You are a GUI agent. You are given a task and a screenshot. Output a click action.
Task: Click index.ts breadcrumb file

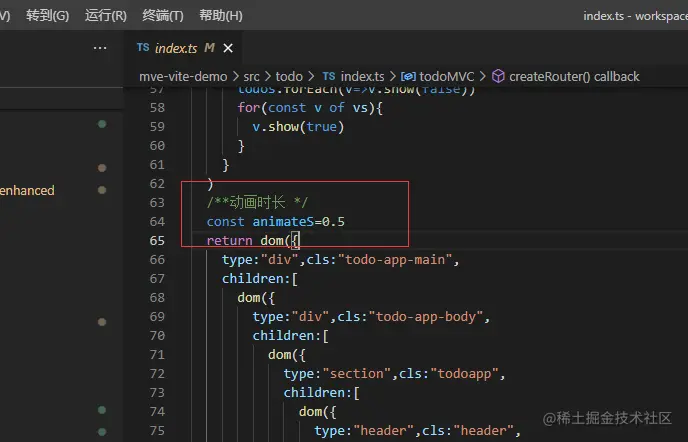(x=362, y=76)
